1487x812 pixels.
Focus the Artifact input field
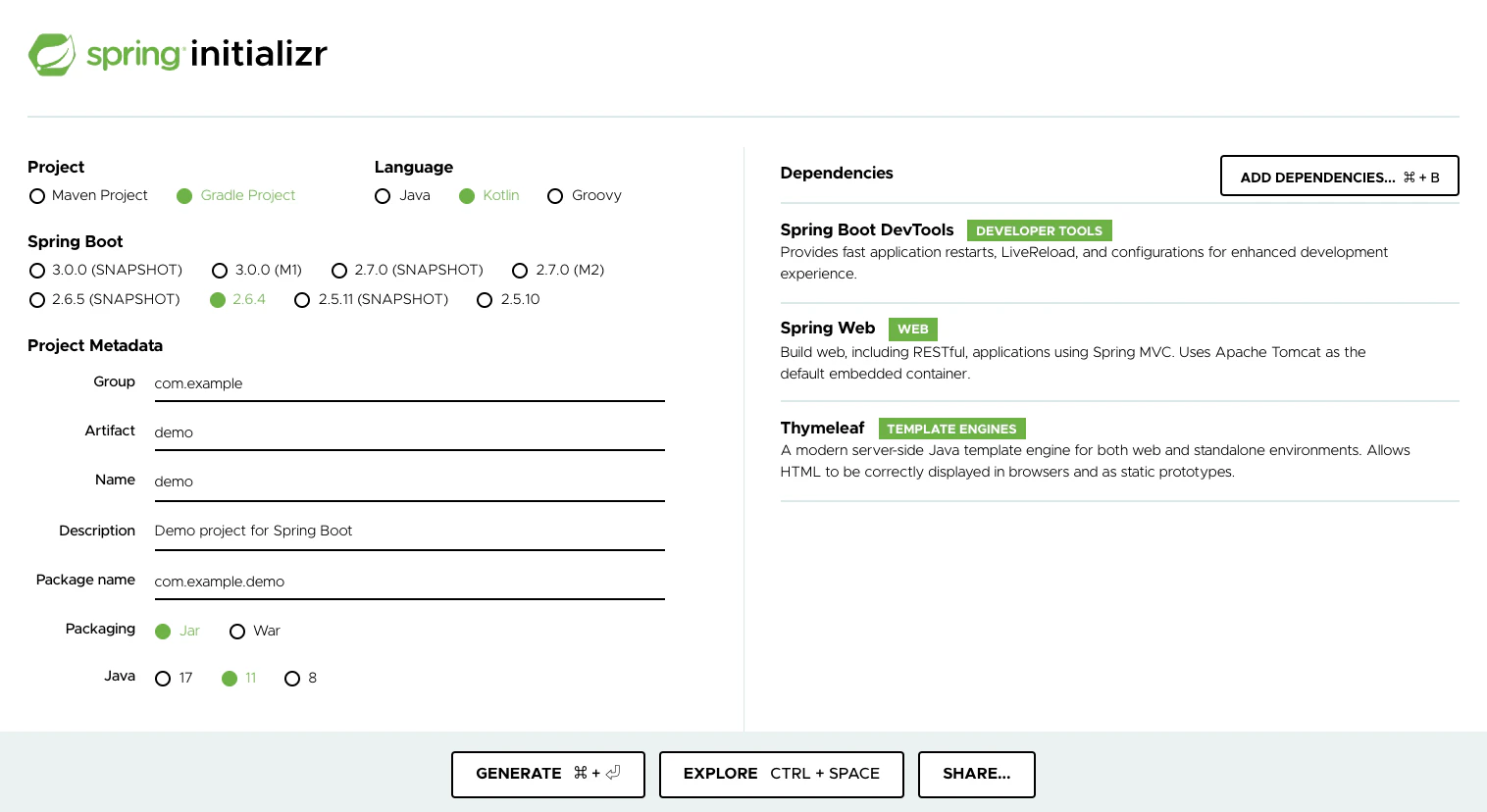tap(409, 432)
